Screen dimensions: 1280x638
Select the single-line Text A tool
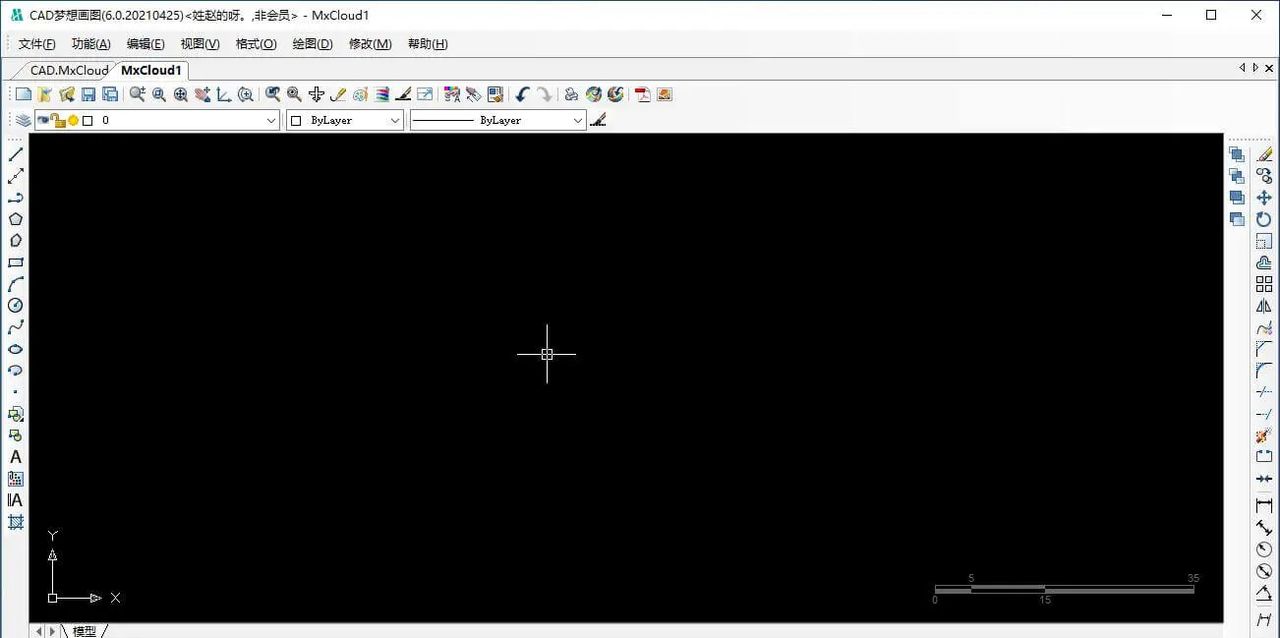15,457
